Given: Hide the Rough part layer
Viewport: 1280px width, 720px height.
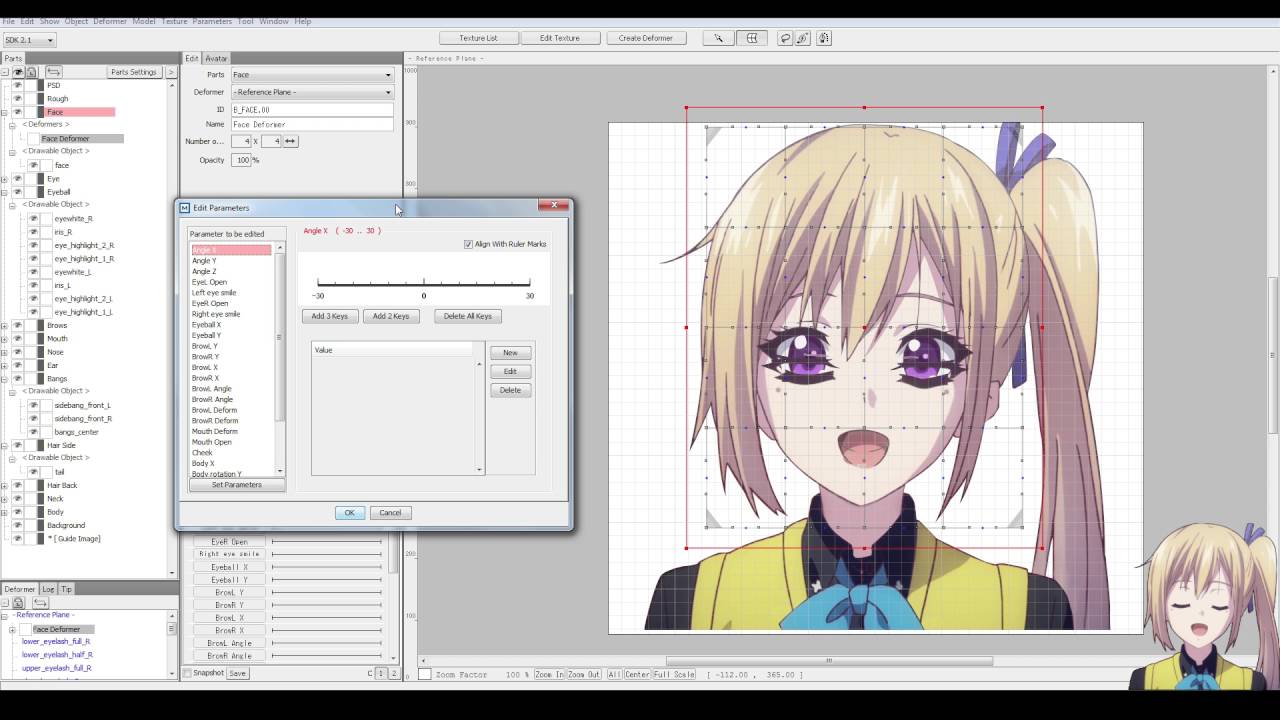Looking at the screenshot, I should pos(17,98).
